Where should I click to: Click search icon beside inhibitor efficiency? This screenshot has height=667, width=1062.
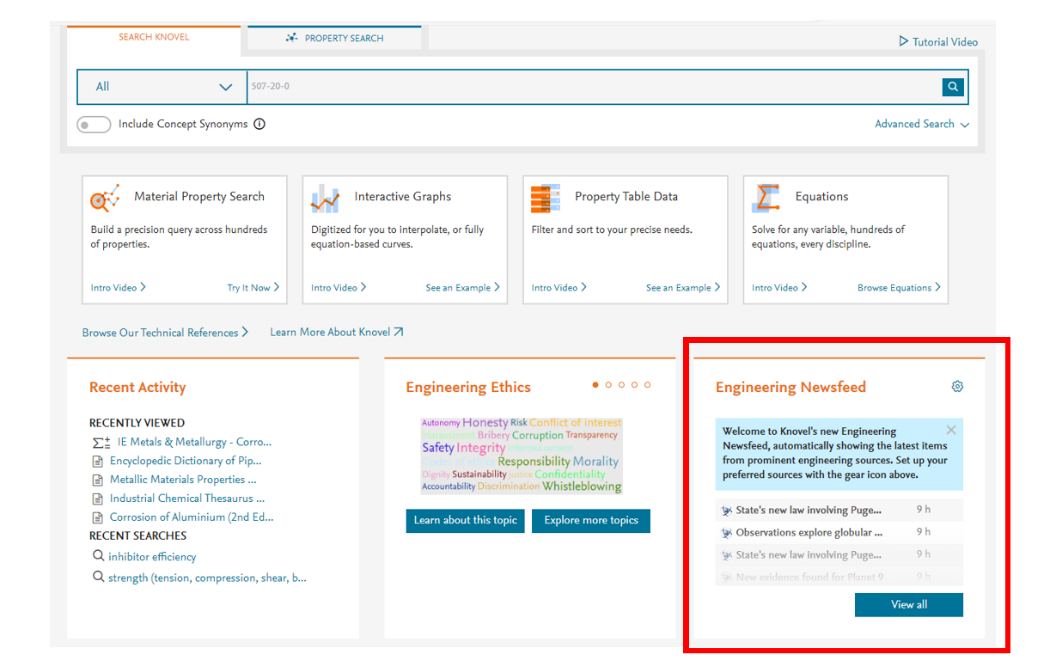click(x=98, y=556)
